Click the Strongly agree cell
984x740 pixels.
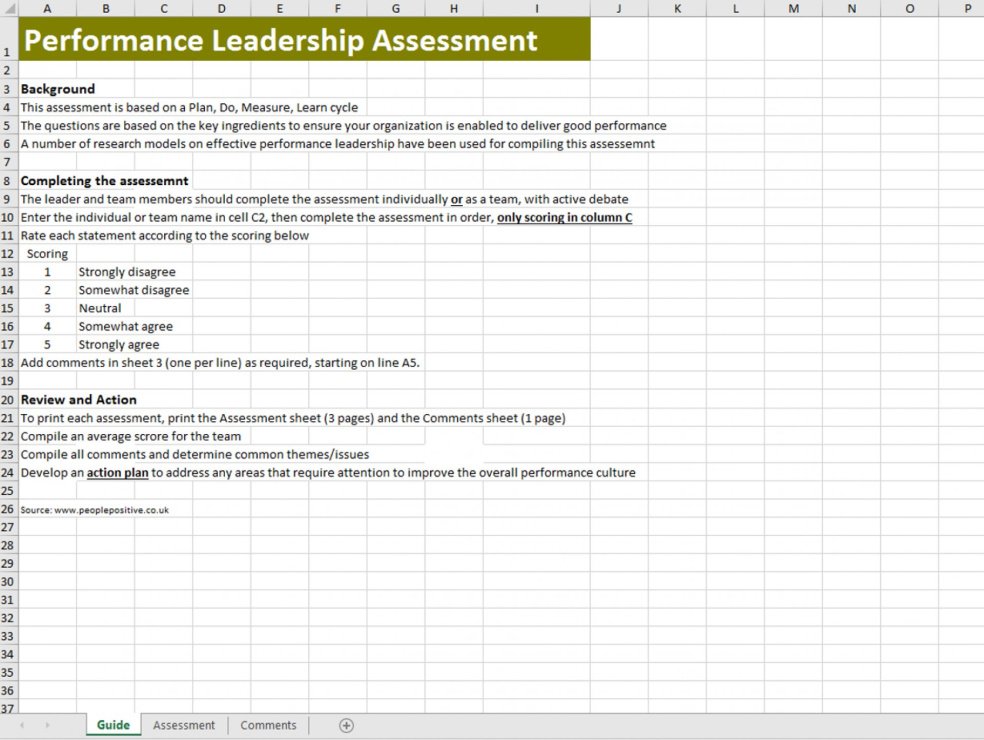click(118, 344)
